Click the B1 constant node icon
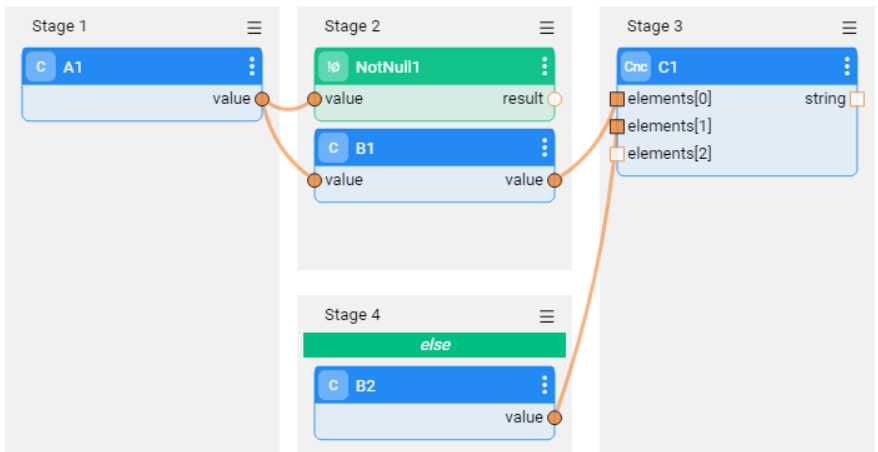This screenshot has height=452, width=878. [x=333, y=148]
